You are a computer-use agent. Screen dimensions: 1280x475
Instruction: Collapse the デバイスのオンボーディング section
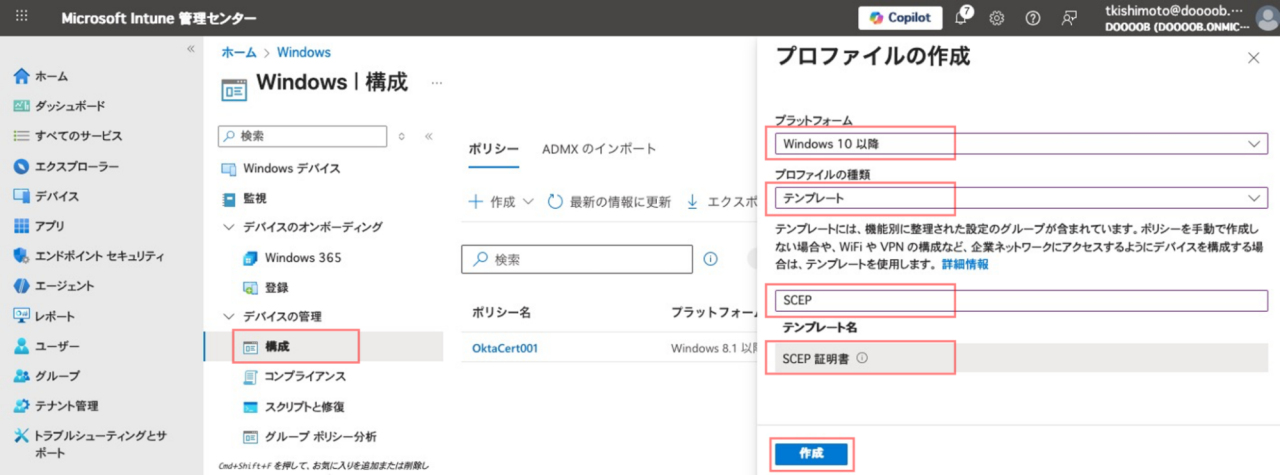coord(227,227)
